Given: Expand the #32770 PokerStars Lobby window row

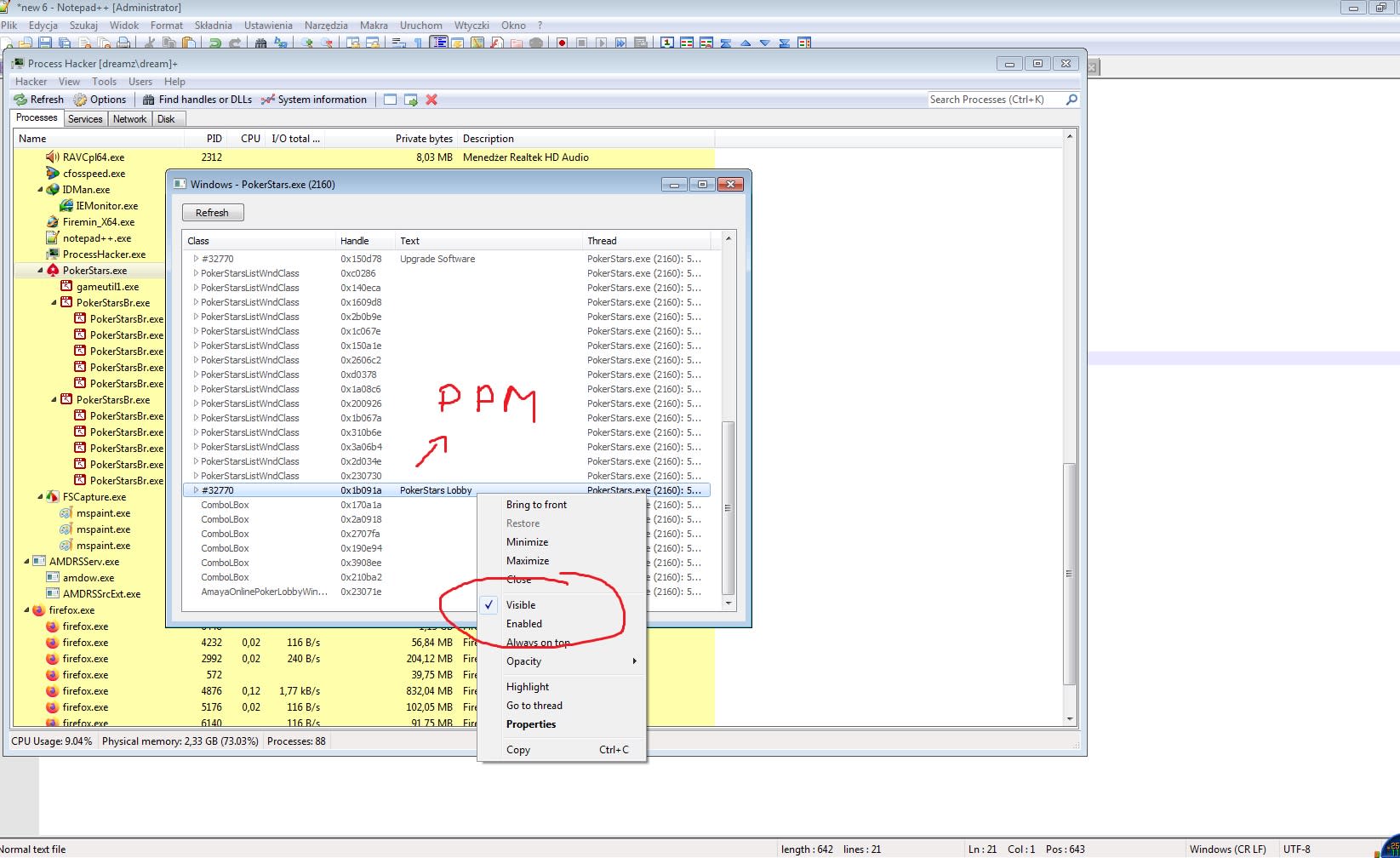Looking at the screenshot, I should point(196,490).
